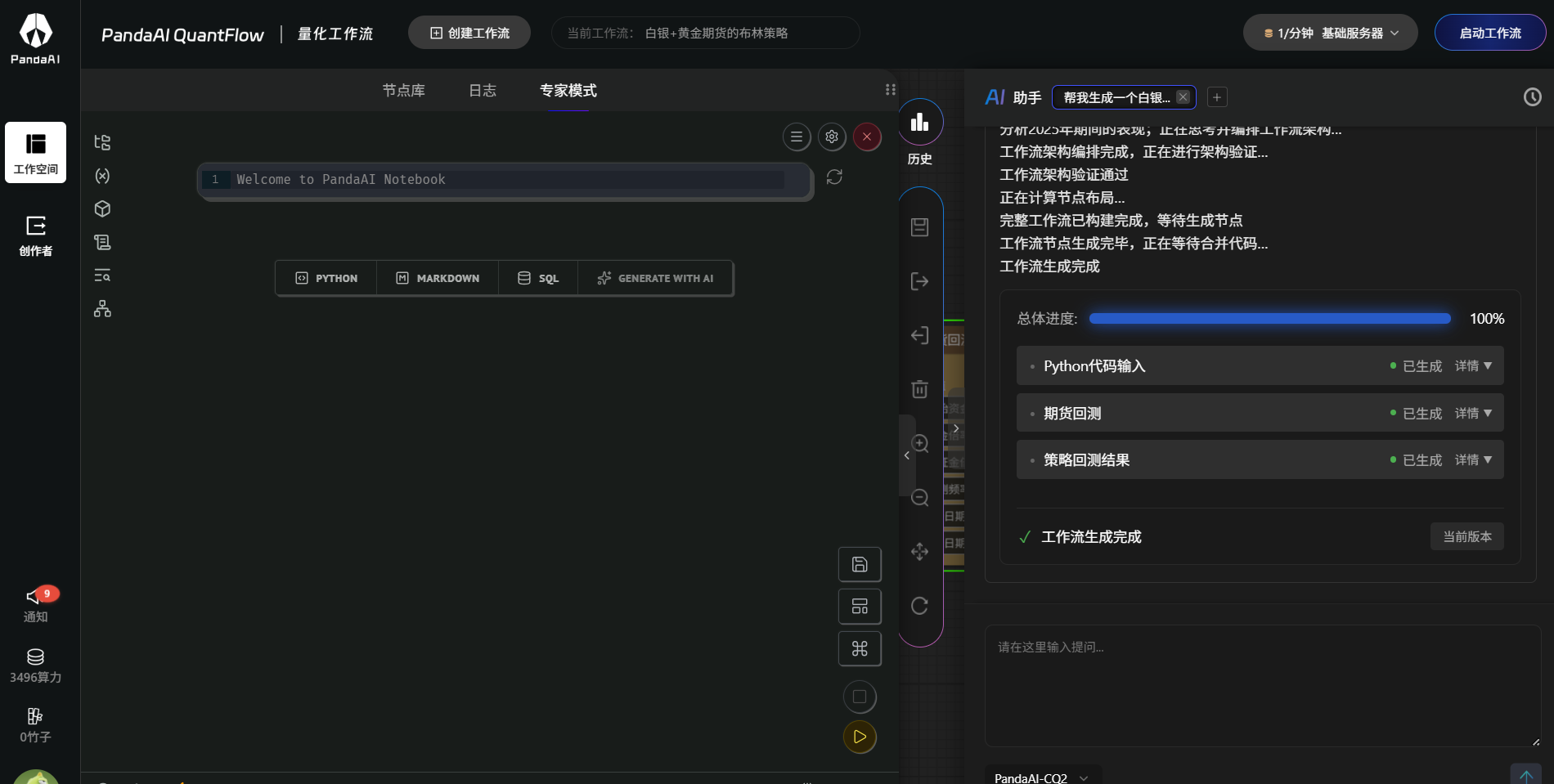The image size is (1554, 784).
Task: Switch to the 节点库 tab
Action: (x=404, y=91)
